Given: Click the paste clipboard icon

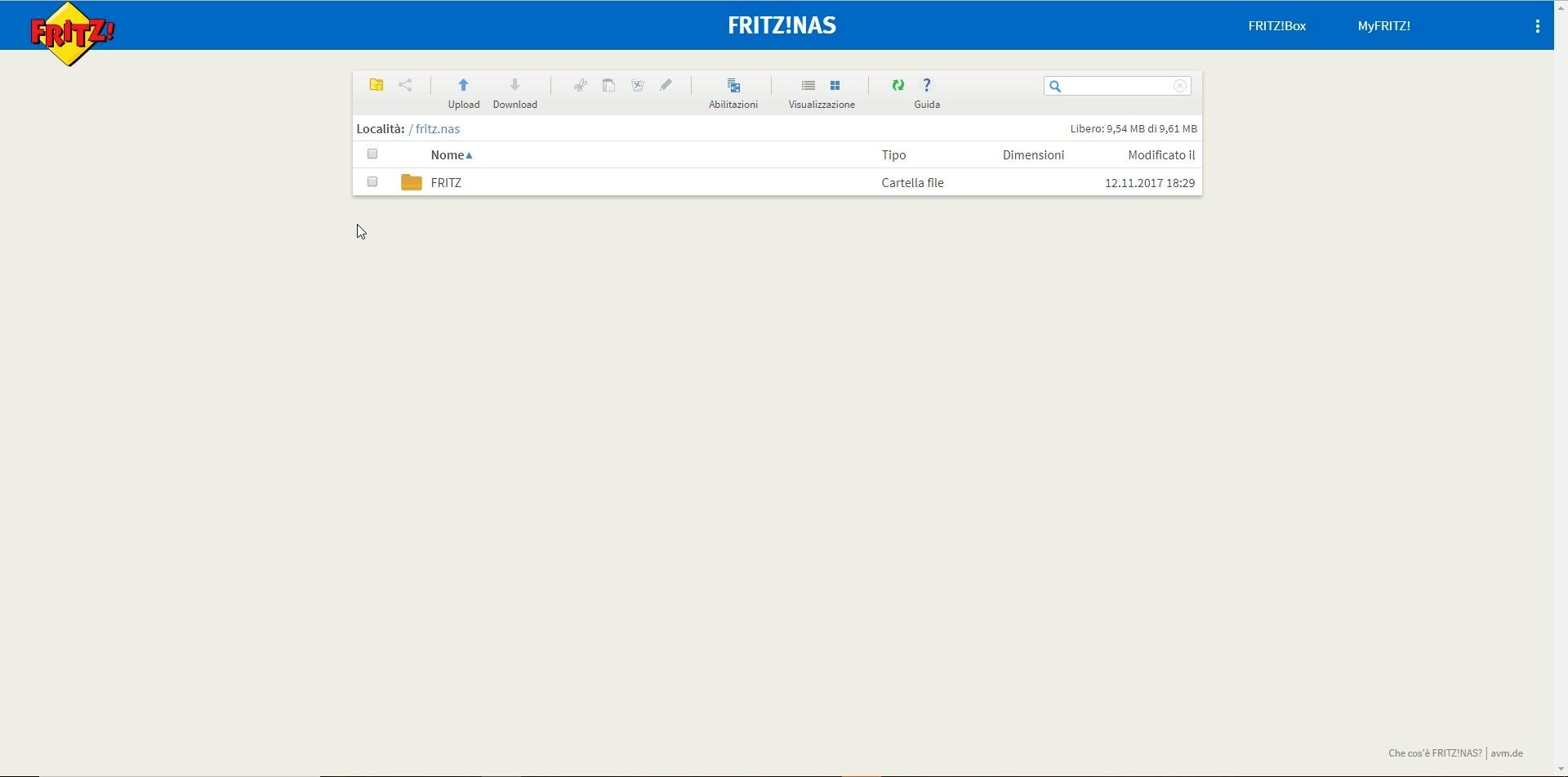Looking at the screenshot, I should [x=608, y=85].
